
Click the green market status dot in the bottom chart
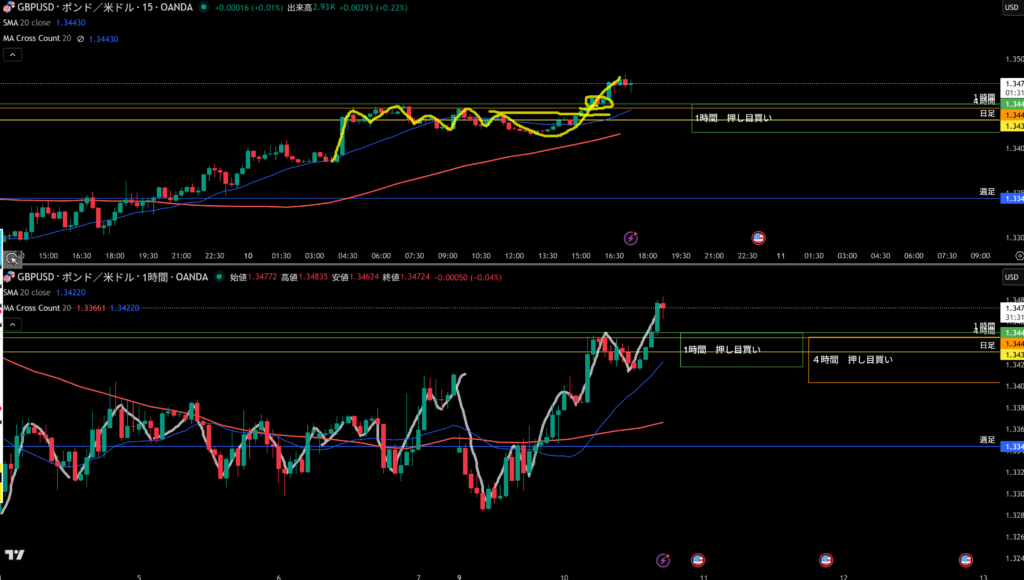click(x=218, y=277)
